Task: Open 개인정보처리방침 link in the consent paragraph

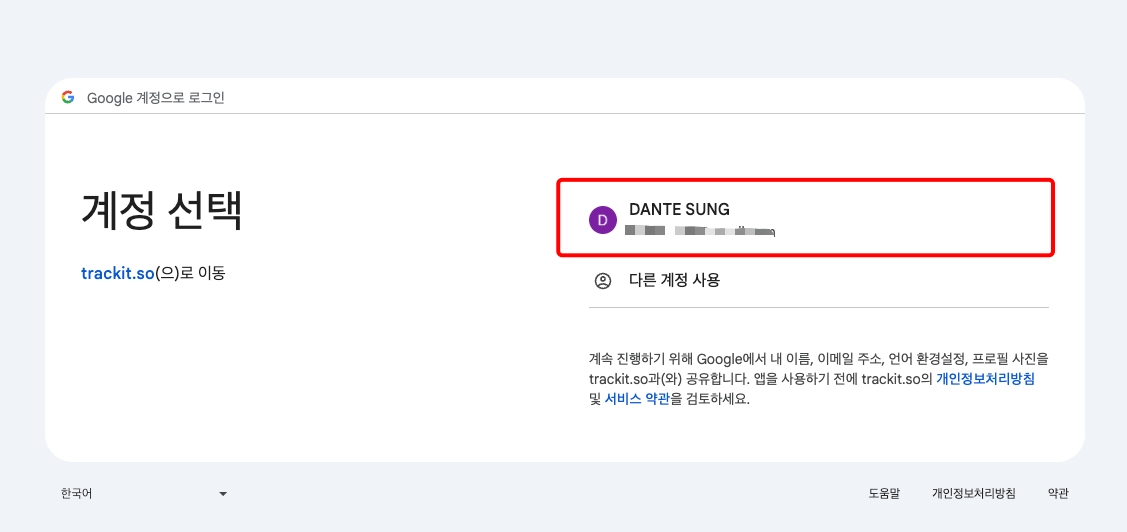Action: click(985, 379)
